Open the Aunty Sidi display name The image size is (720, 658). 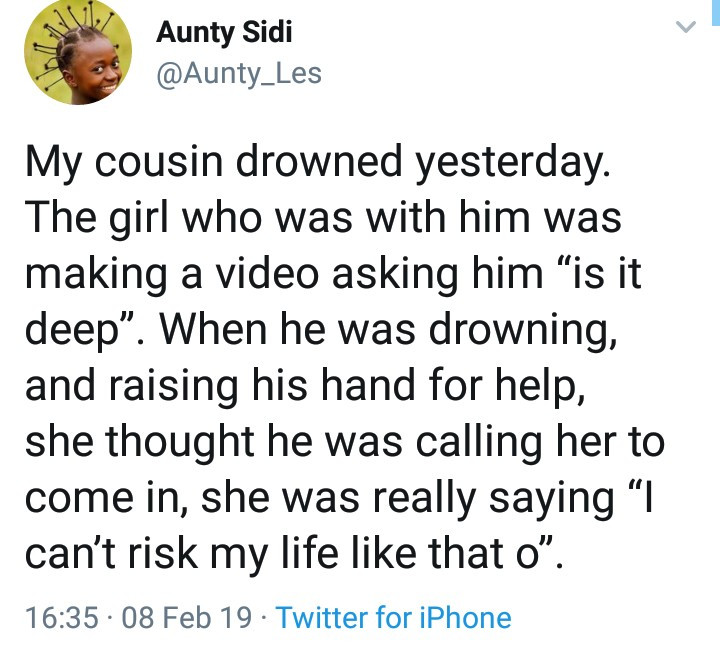[x=224, y=33]
